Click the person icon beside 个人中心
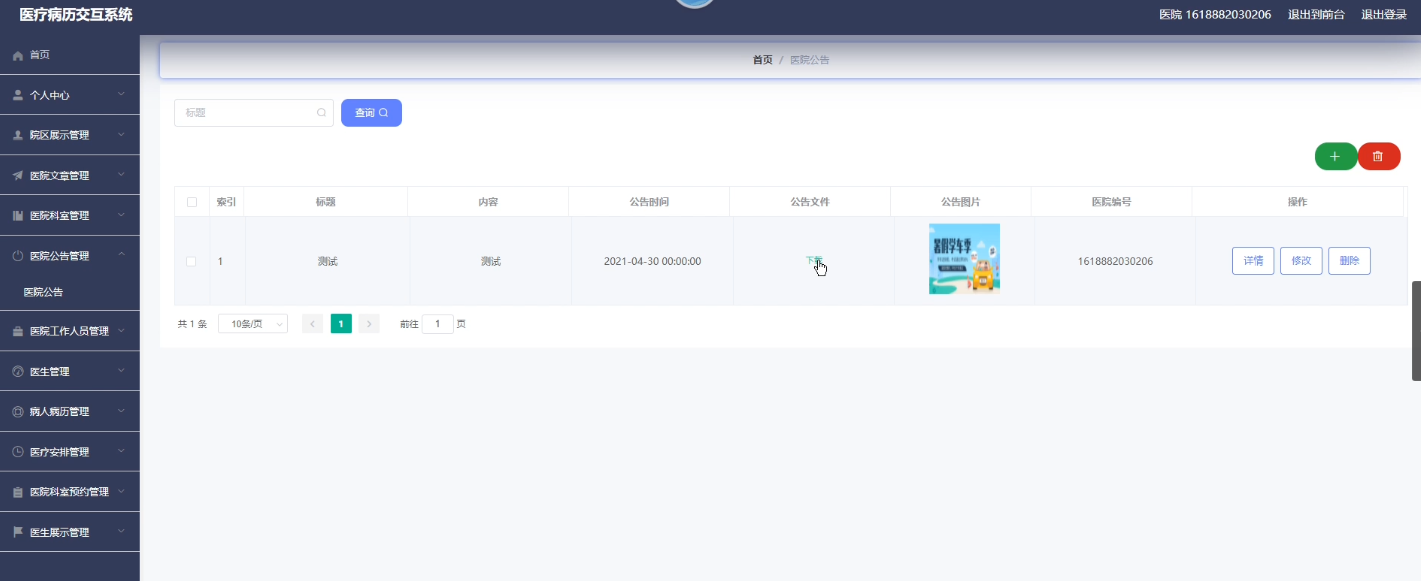Screen dimensions: 1421x581 coord(17,95)
